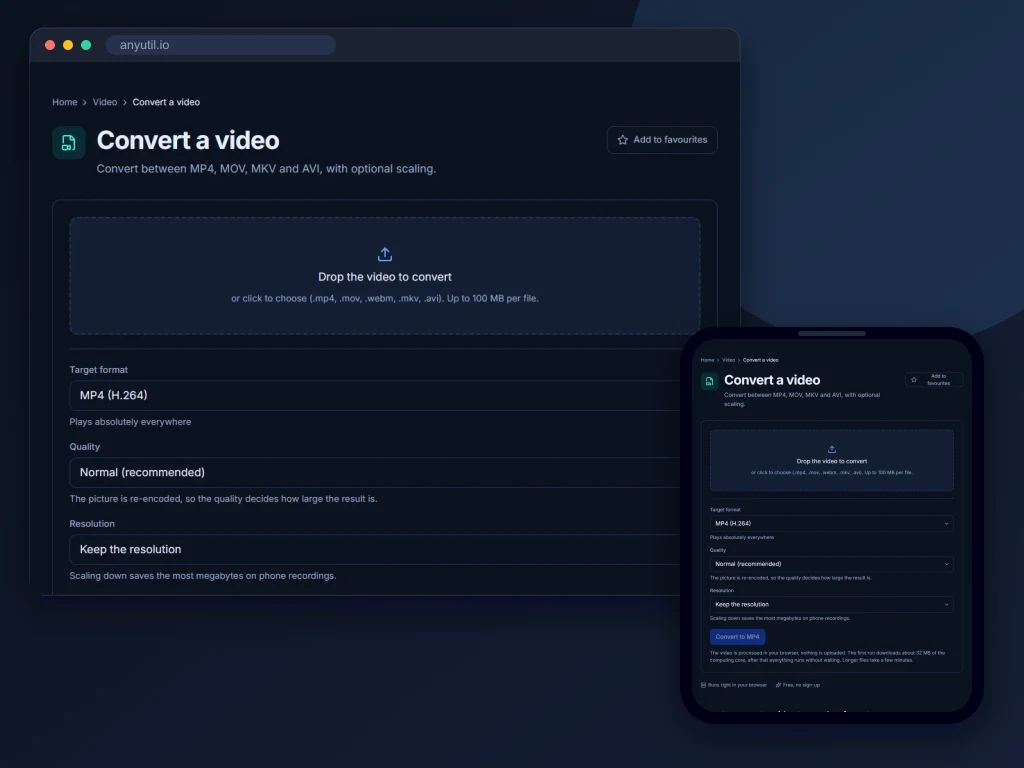The width and height of the screenshot is (1024, 768).
Task: Click desktop subtitle 'Convert between MP4, MOV, MKV and AVI'
Action: coord(266,168)
